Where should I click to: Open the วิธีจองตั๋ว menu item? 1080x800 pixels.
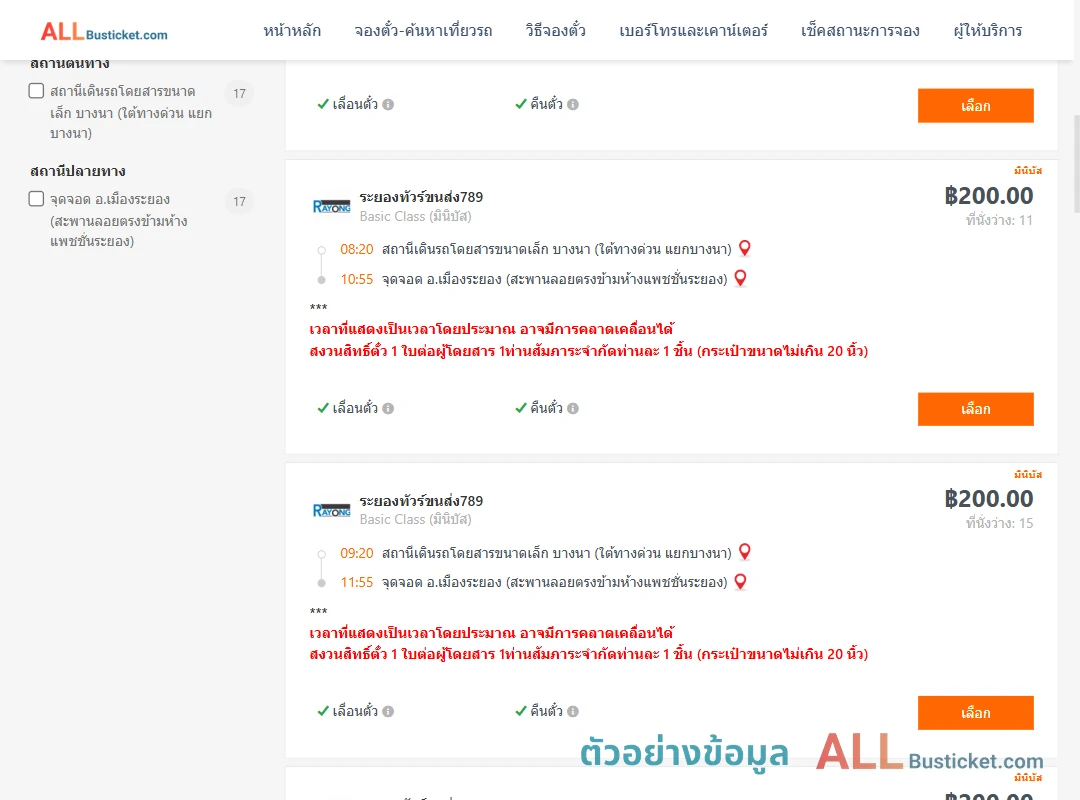(555, 31)
